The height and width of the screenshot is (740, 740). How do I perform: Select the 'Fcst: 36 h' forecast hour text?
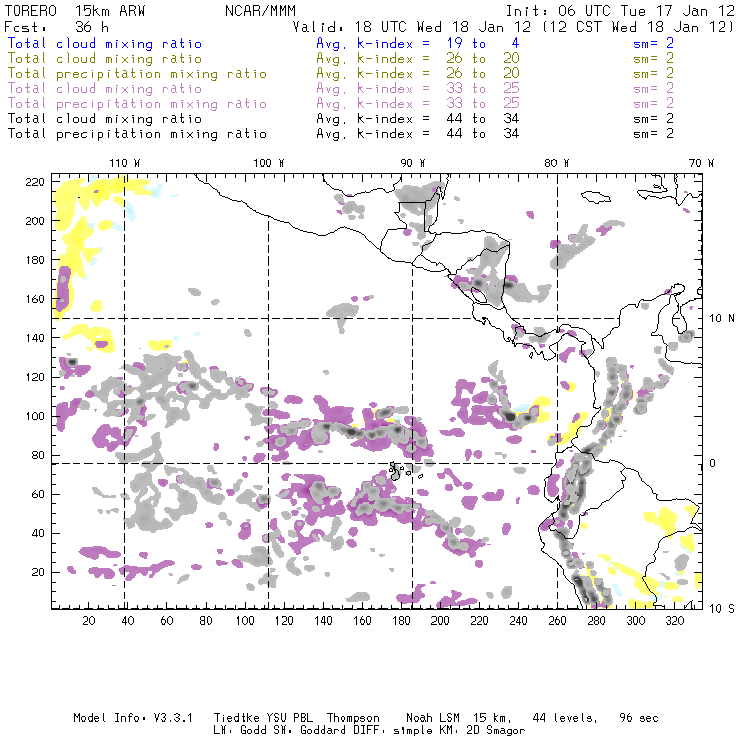(x=56, y=27)
